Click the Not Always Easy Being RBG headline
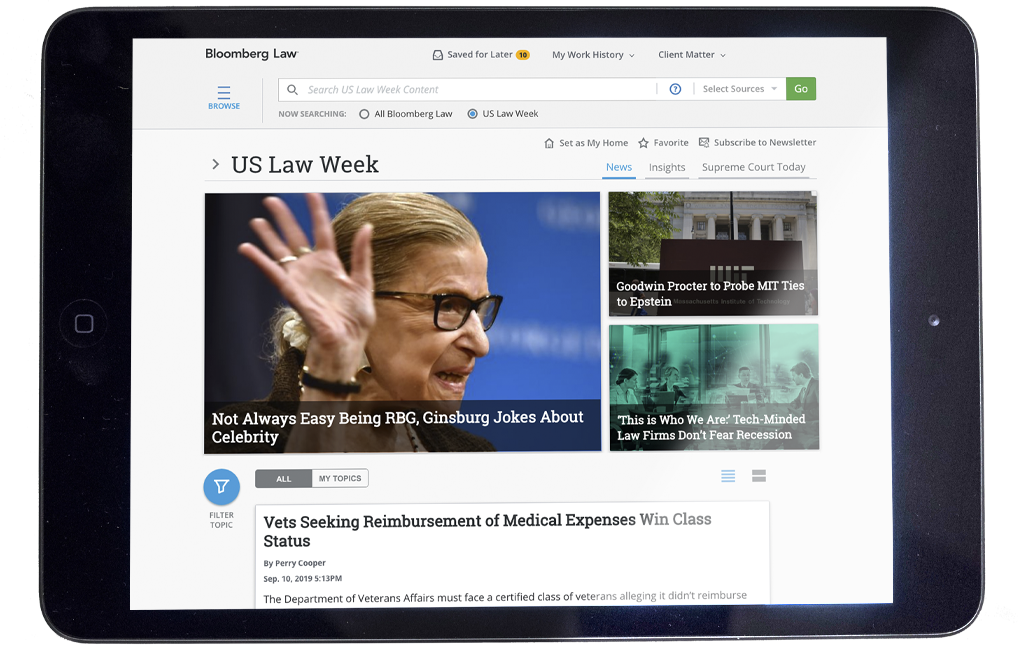 397,427
